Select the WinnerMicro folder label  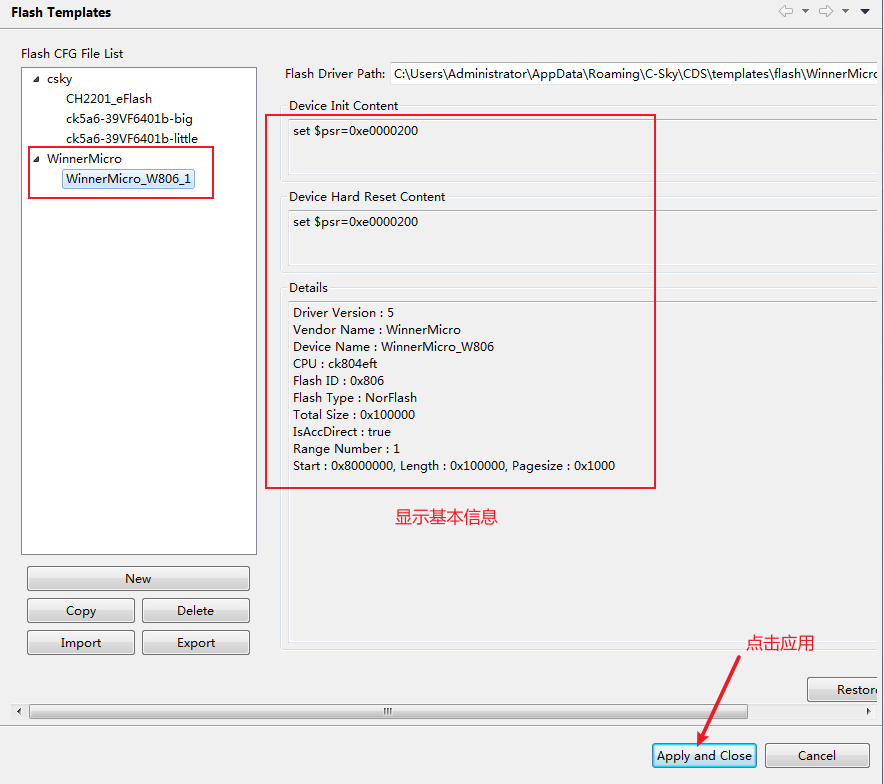(x=84, y=159)
